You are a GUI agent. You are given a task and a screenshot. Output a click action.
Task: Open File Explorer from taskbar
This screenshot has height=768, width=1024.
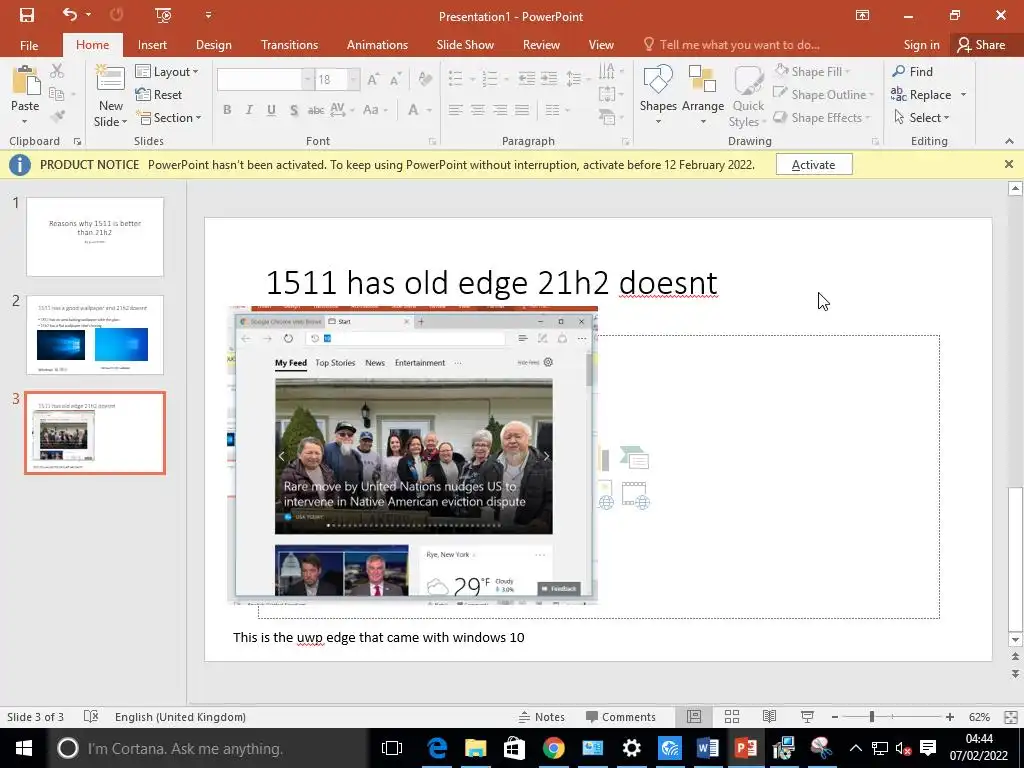(x=475, y=748)
